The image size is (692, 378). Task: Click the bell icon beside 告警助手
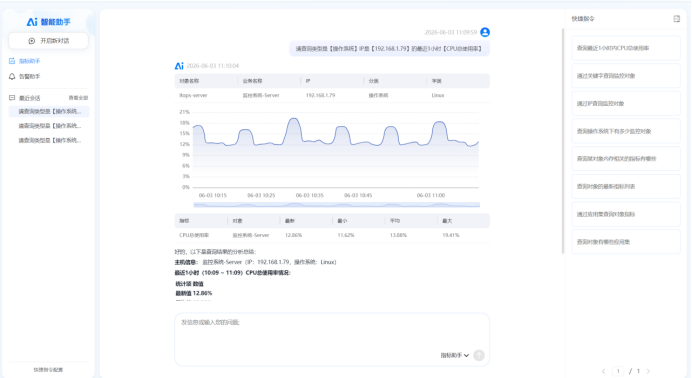tap(12, 76)
